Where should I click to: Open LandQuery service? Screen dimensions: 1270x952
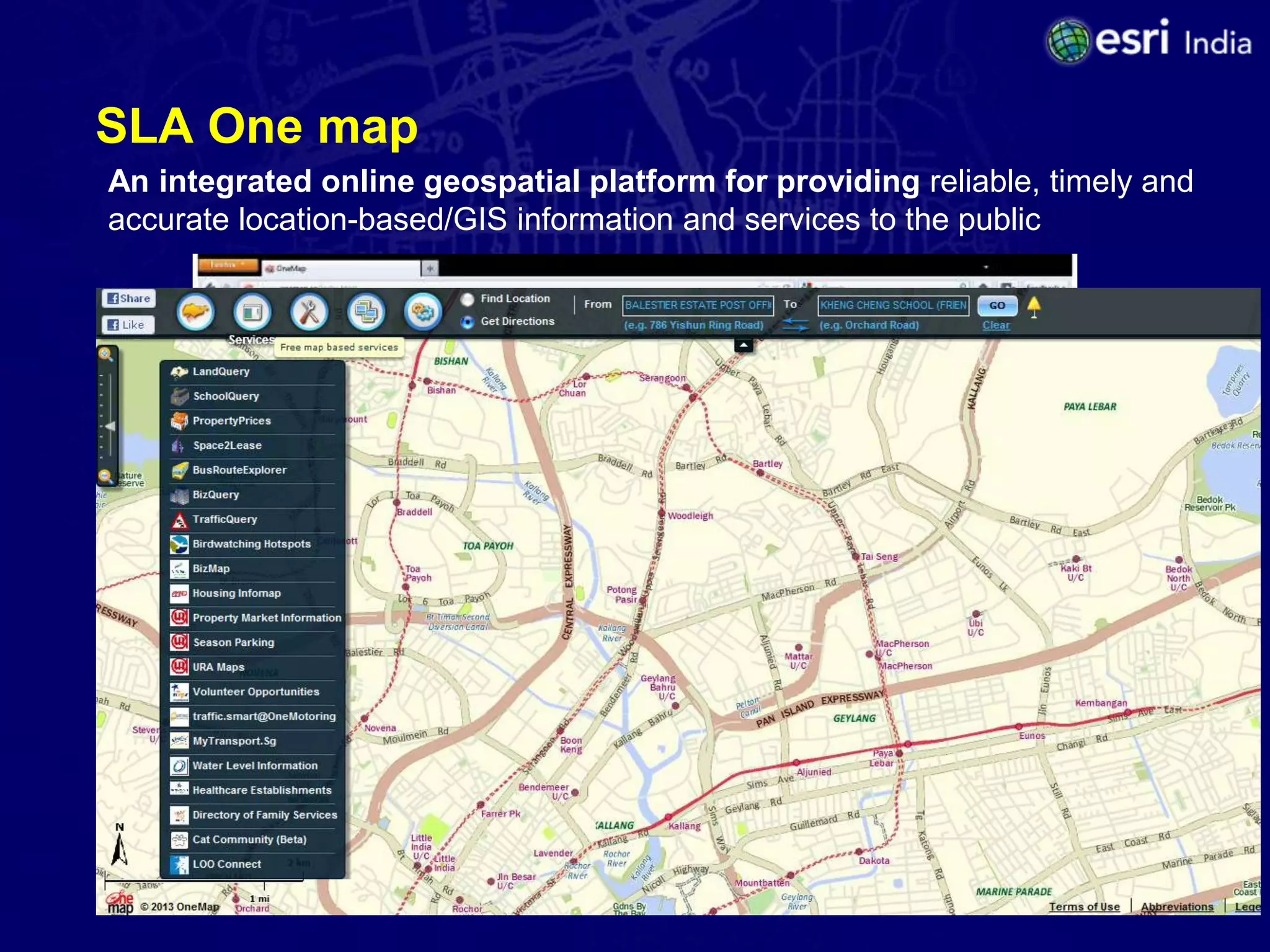coord(252,371)
